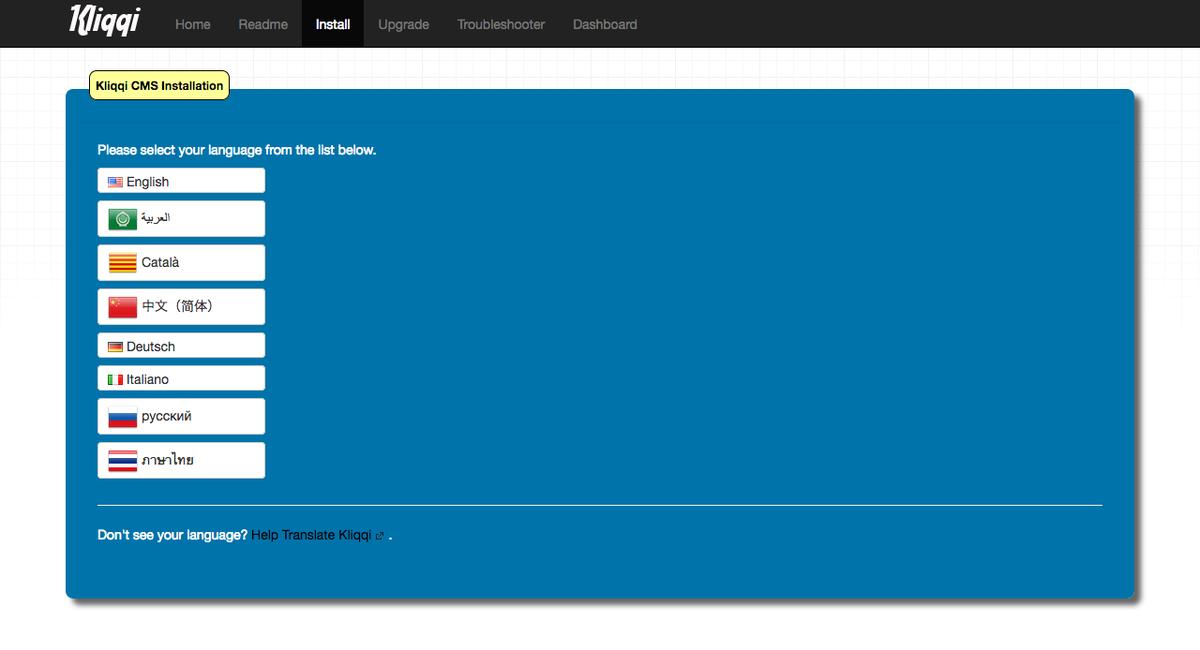
Task: Click the Russian flag icon
Action: (122, 417)
